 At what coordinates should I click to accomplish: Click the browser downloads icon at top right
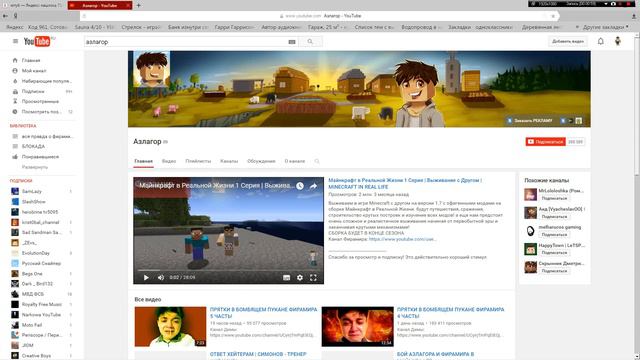click(634, 16)
